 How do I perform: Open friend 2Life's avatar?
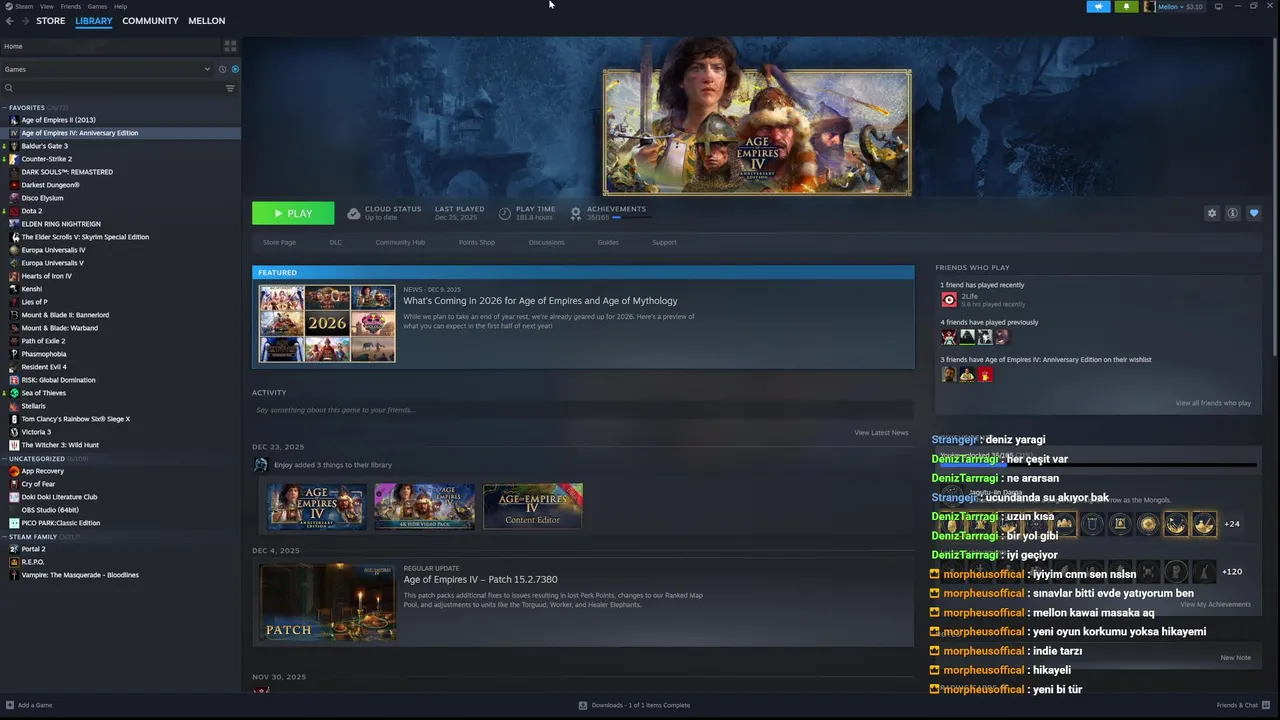(x=949, y=300)
